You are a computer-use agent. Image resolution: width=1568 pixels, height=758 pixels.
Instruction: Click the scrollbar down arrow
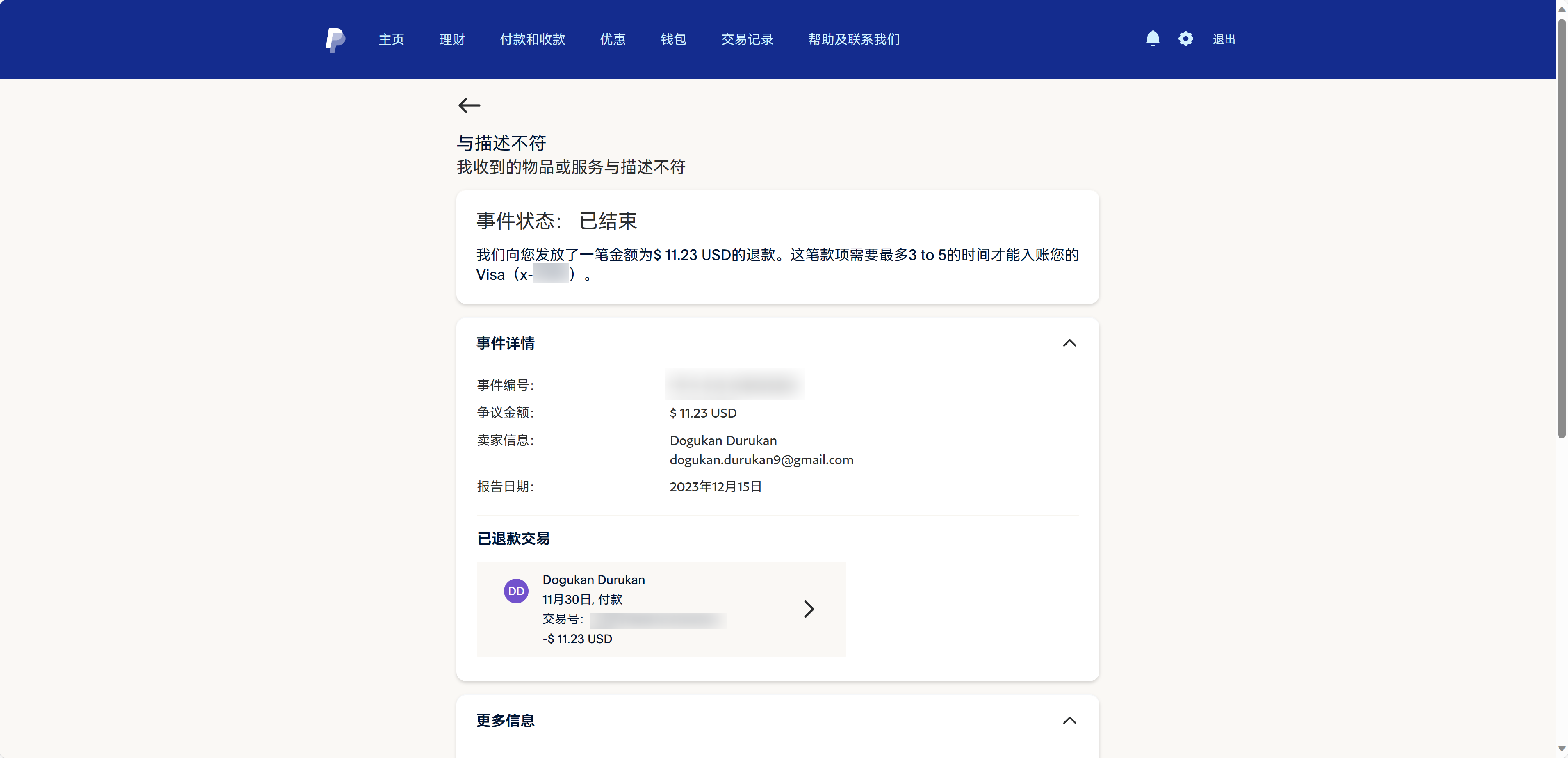(x=1561, y=749)
